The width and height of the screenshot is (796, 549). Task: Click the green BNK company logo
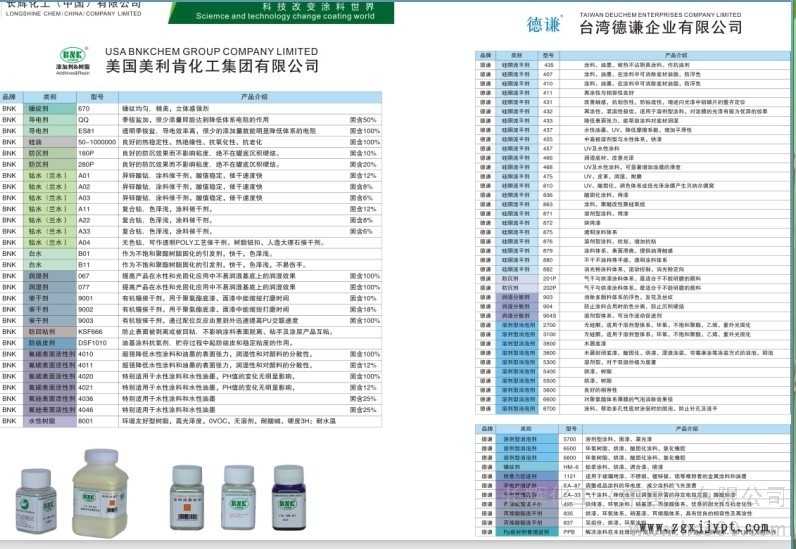click(70, 57)
